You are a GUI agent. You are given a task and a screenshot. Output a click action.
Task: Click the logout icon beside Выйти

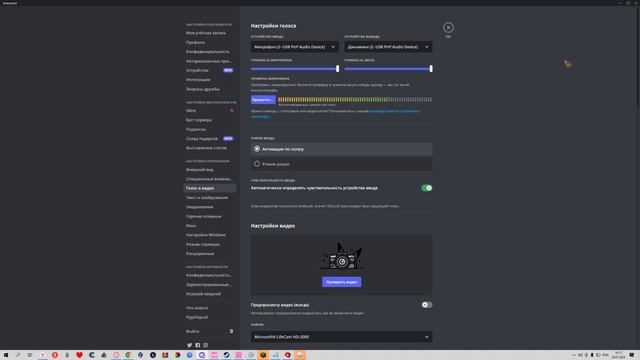tap(231, 331)
